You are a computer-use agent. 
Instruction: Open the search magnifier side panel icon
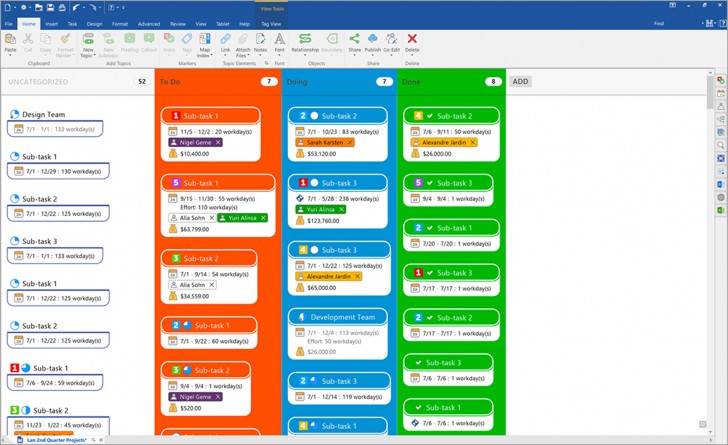point(721,145)
